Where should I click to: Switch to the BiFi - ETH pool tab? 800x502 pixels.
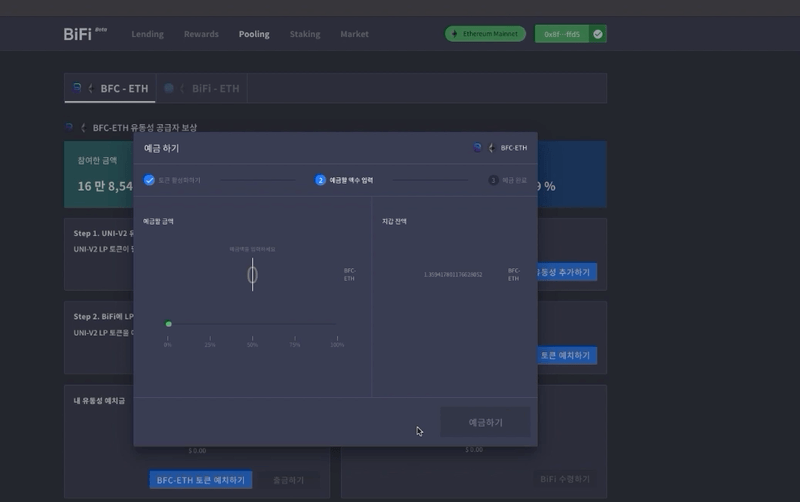pos(202,88)
